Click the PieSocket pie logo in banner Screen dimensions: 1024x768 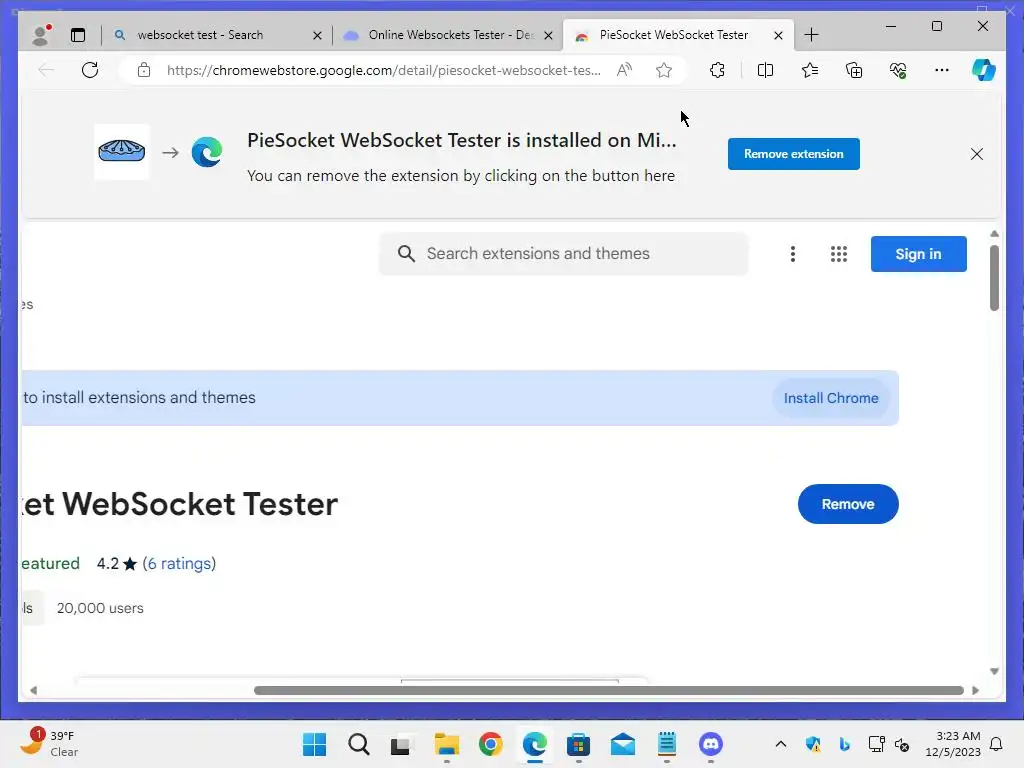coord(121,152)
